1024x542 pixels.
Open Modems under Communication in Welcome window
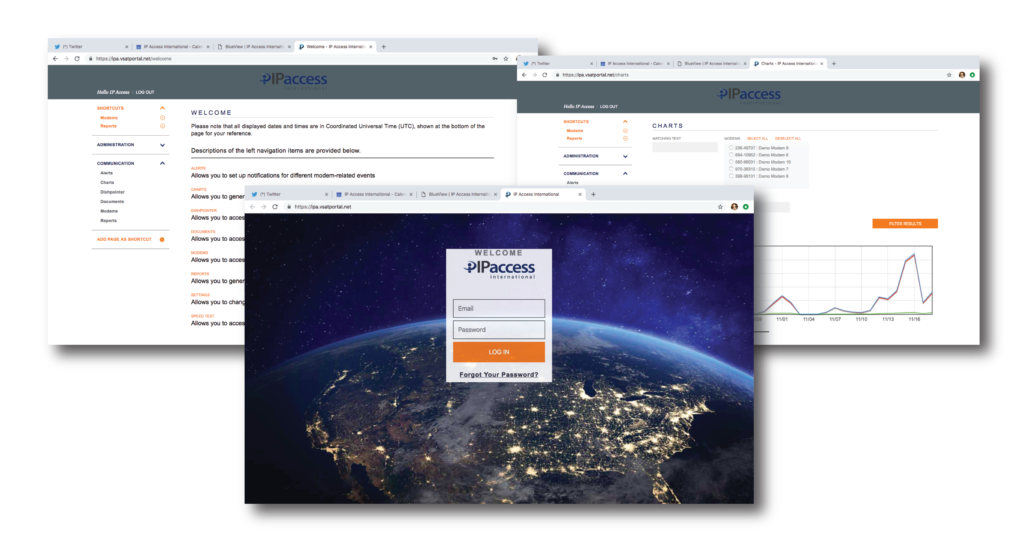click(x=109, y=211)
